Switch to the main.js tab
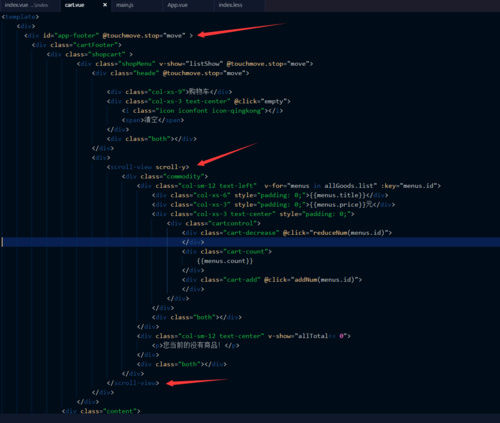 coord(125,5)
